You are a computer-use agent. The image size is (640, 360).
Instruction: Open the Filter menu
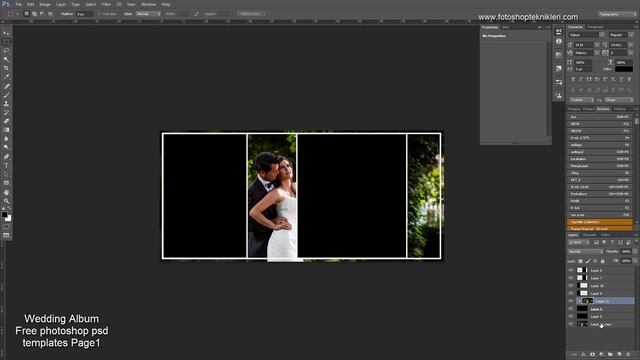(106, 4)
